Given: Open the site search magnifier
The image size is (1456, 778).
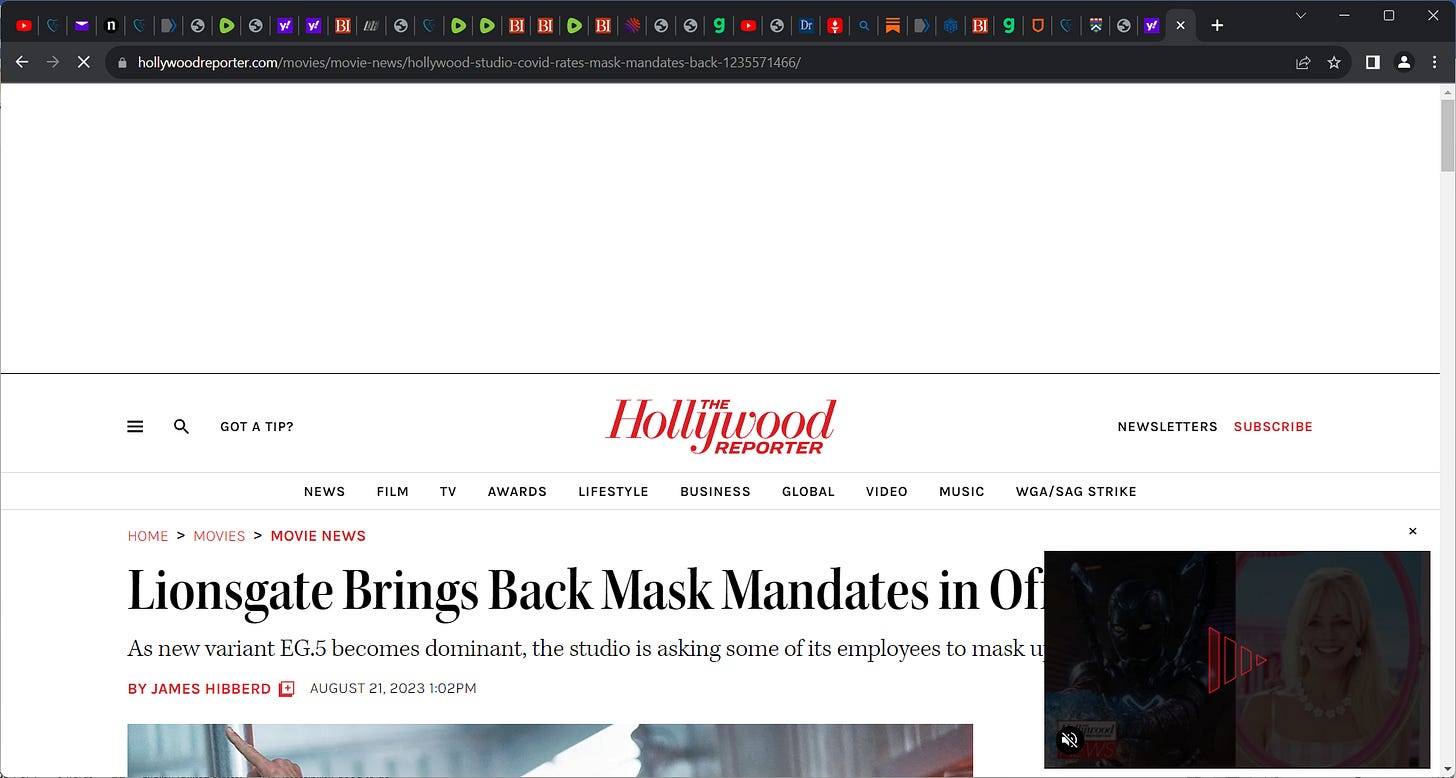Looking at the screenshot, I should click(x=181, y=426).
